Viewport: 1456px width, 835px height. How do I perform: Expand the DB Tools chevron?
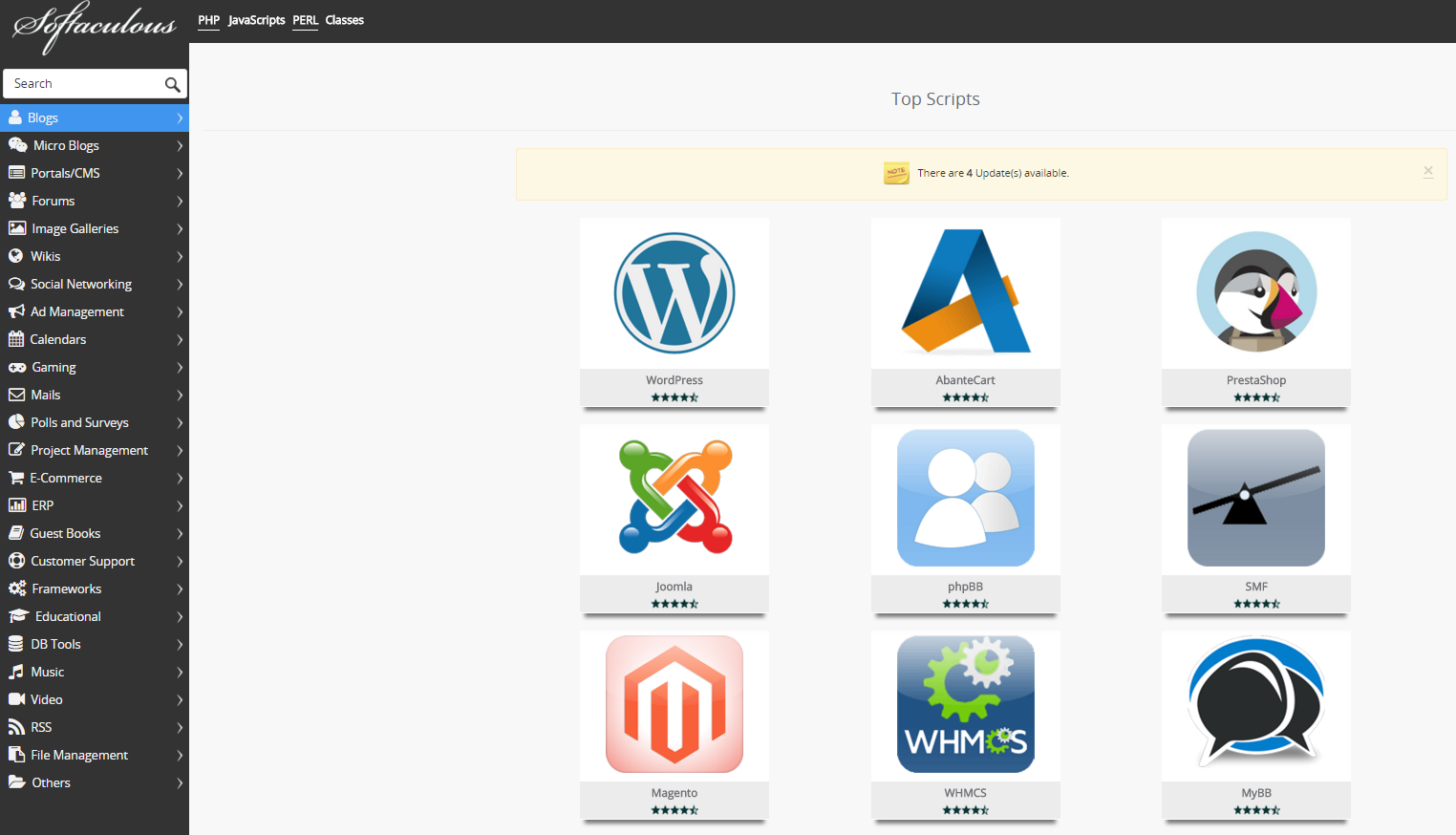point(180,644)
